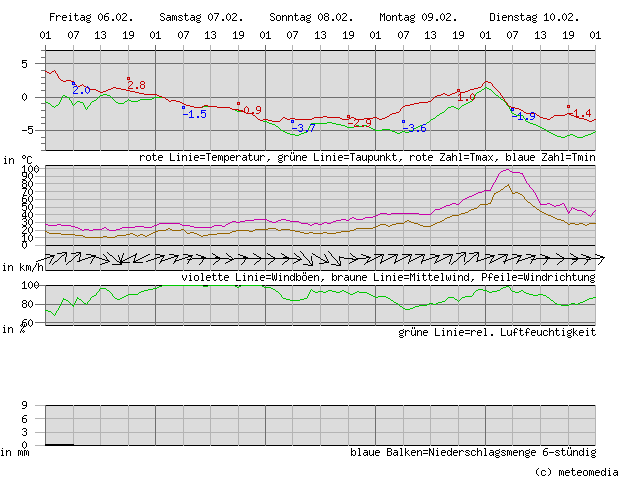The image size is (631, 480).
Task: Click the blue Tmin value -1.9
Action: click(x=524, y=116)
